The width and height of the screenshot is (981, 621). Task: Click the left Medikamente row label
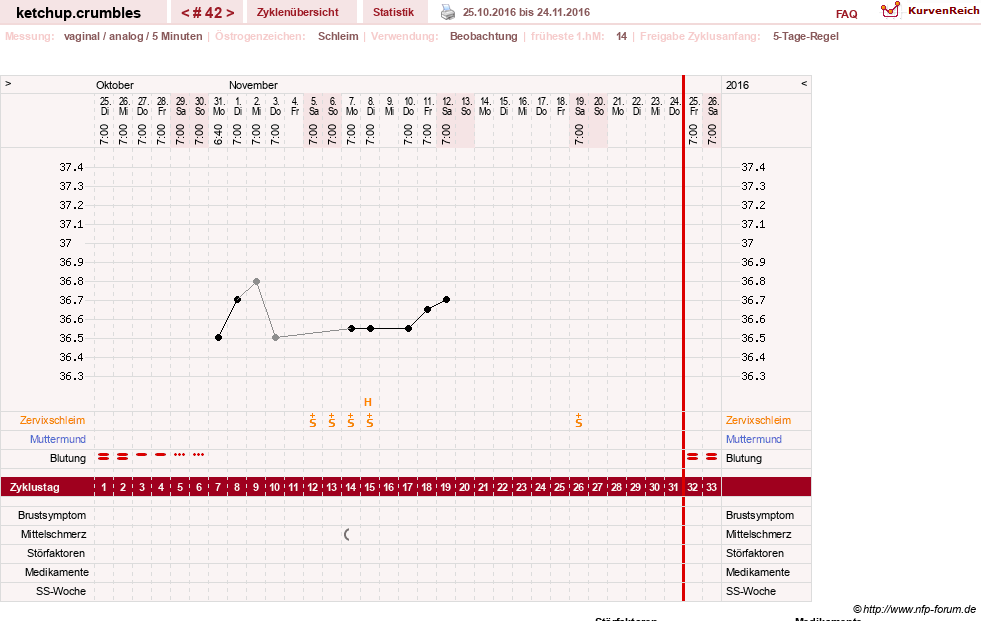(x=56, y=572)
